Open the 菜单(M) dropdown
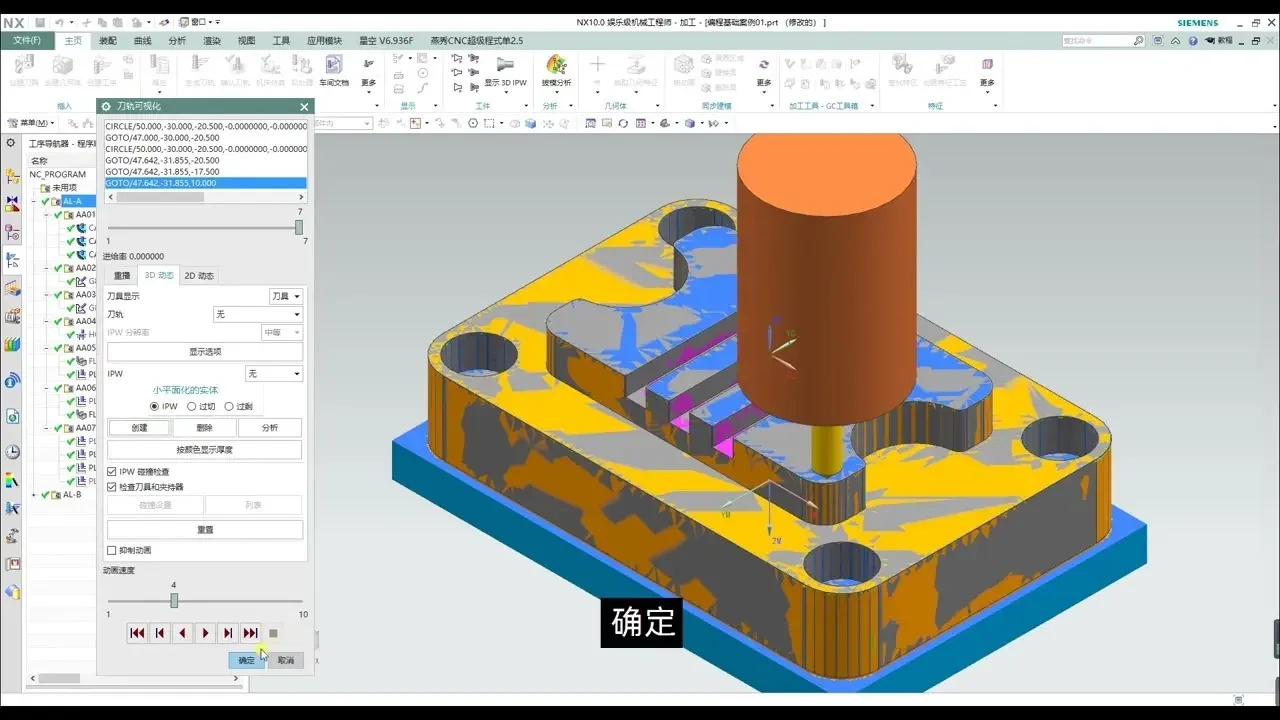Image resolution: width=1280 pixels, height=720 pixels. click(31, 123)
